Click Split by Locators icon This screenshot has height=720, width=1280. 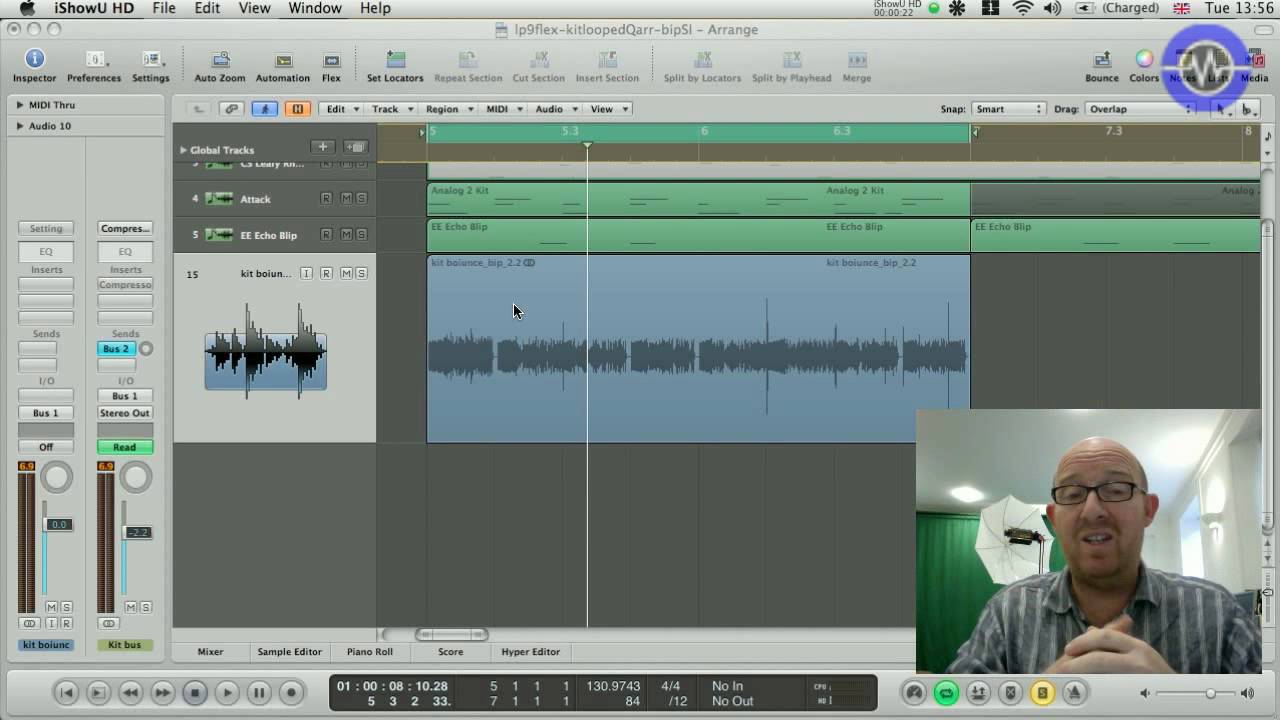[x=703, y=59]
